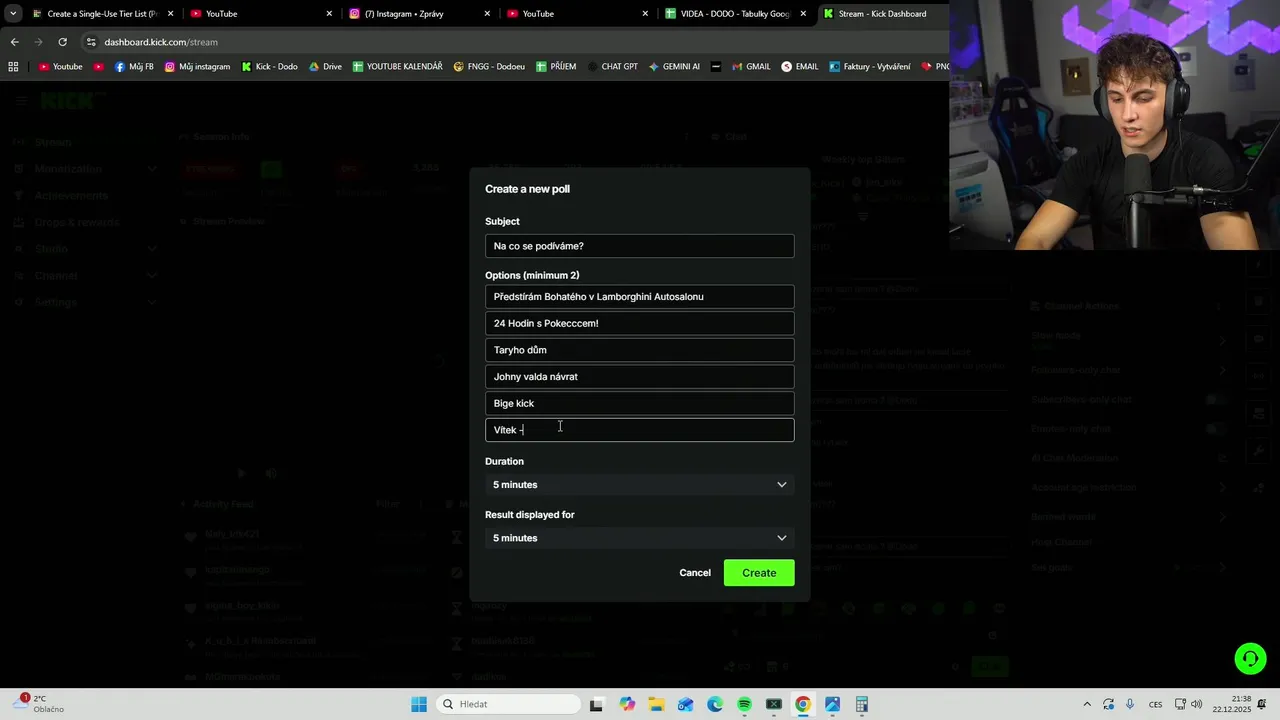Open site information icon in address bar
1280x720 pixels.
91,42
